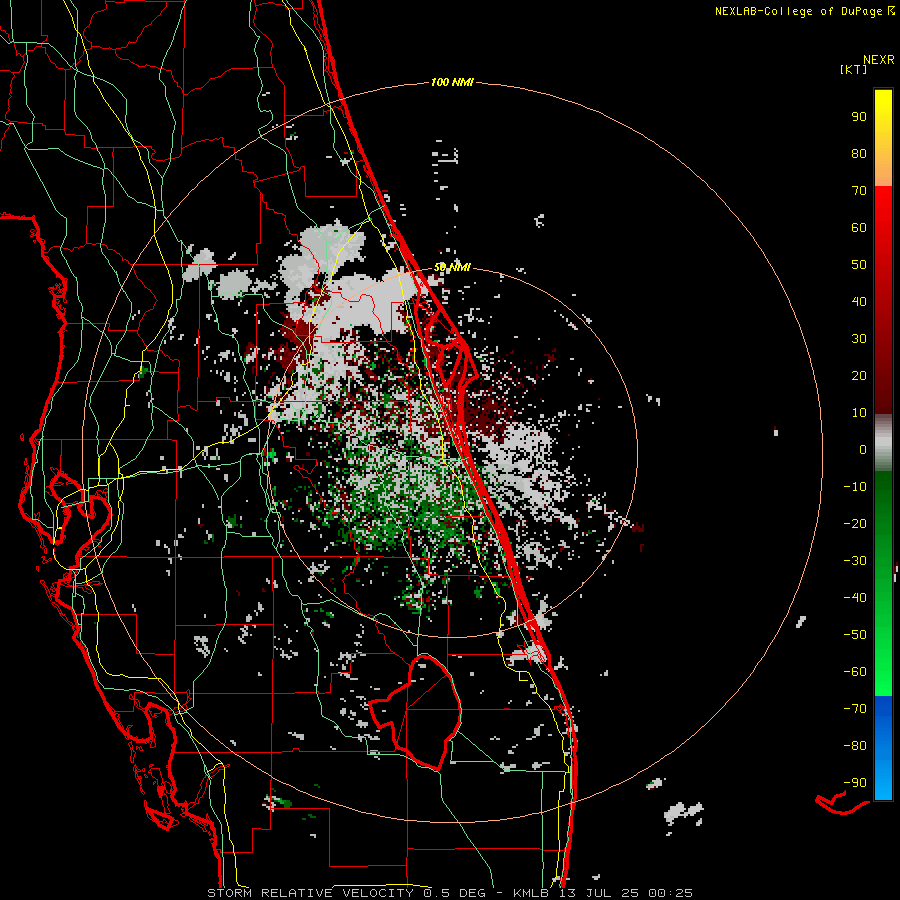The width and height of the screenshot is (900, 900).
Task: Click the -60 knot scale label
Action: pyautogui.click(x=855, y=672)
